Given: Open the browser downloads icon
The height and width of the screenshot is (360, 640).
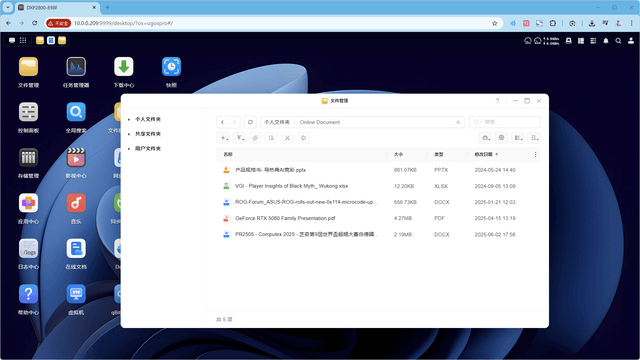Looking at the screenshot, I should 592,23.
